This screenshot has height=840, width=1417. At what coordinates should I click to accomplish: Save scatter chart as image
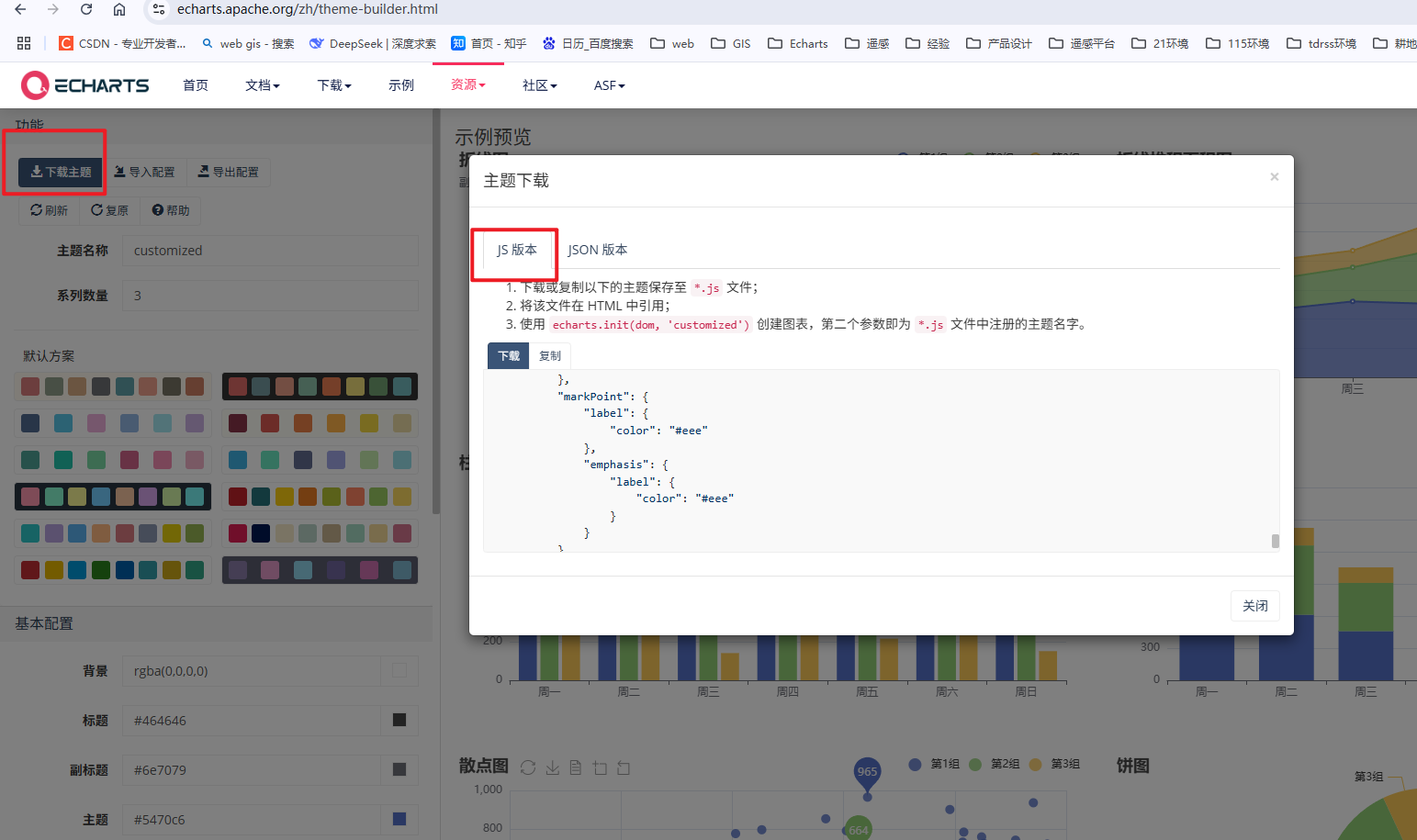coord(552,769)
